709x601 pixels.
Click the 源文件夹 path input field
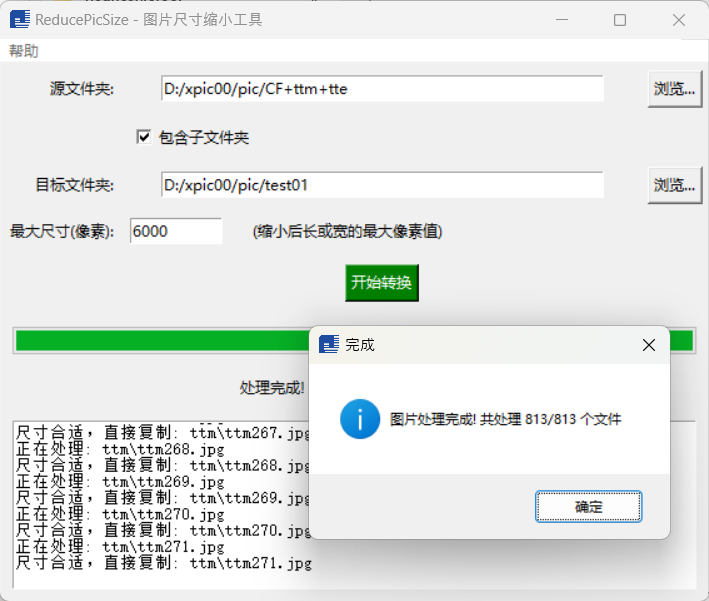[382, 89]
